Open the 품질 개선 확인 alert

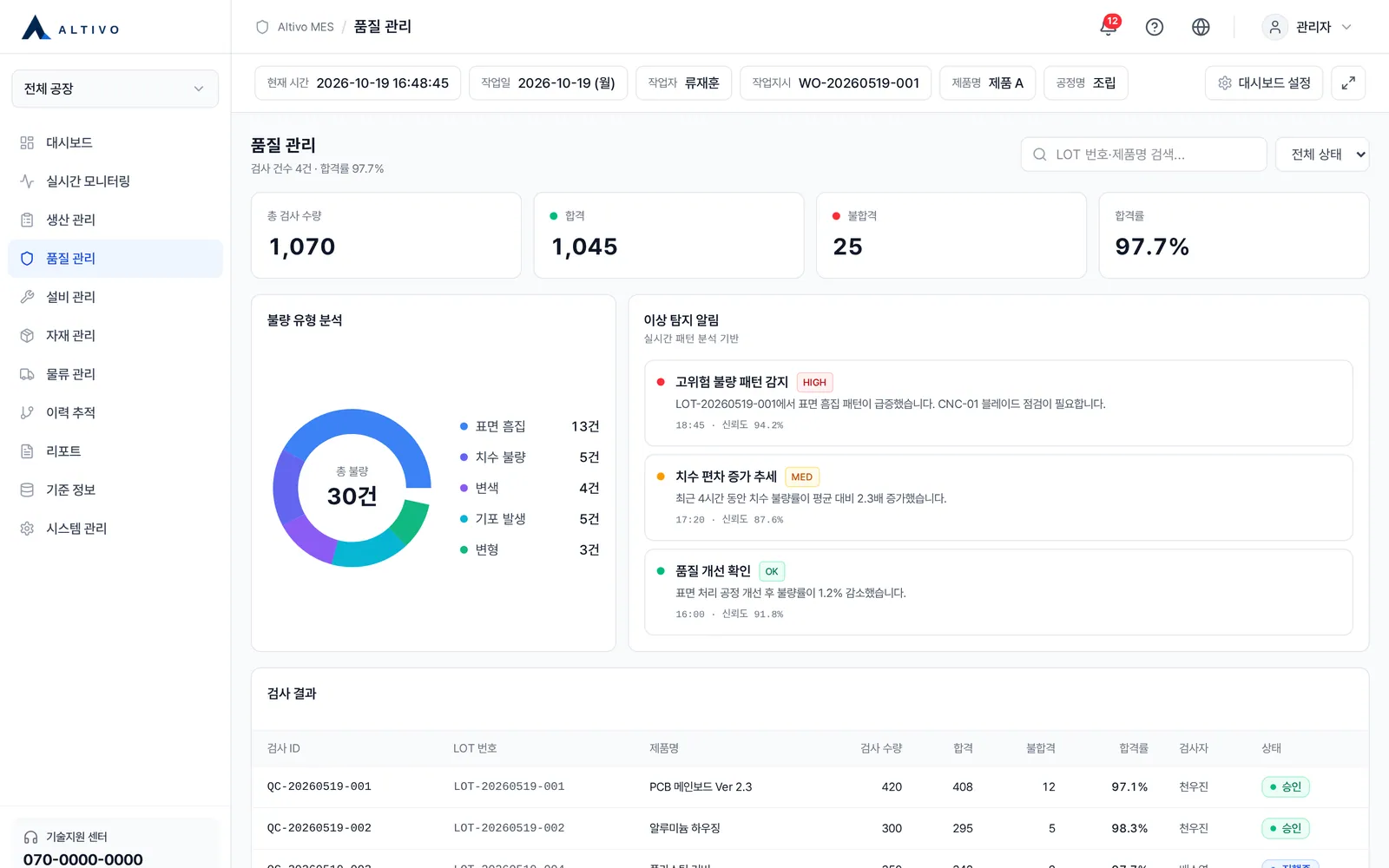[x=998, y=593]
